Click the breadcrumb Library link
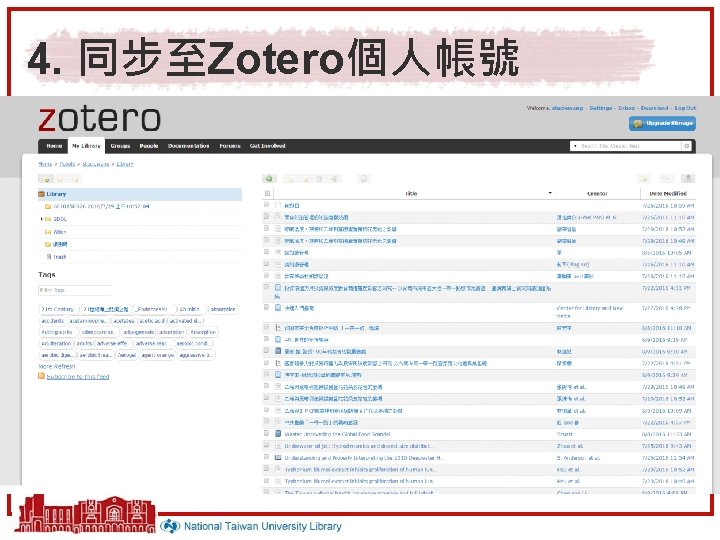 tap(124, 164)
